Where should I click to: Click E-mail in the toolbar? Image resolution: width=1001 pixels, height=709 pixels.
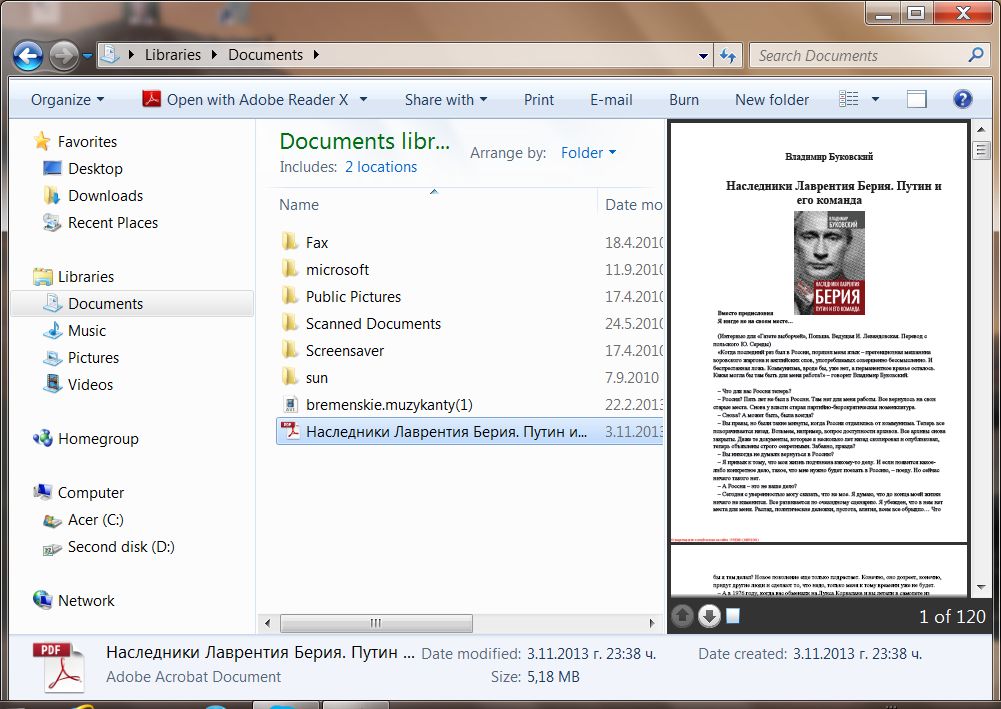click(611, 100)
